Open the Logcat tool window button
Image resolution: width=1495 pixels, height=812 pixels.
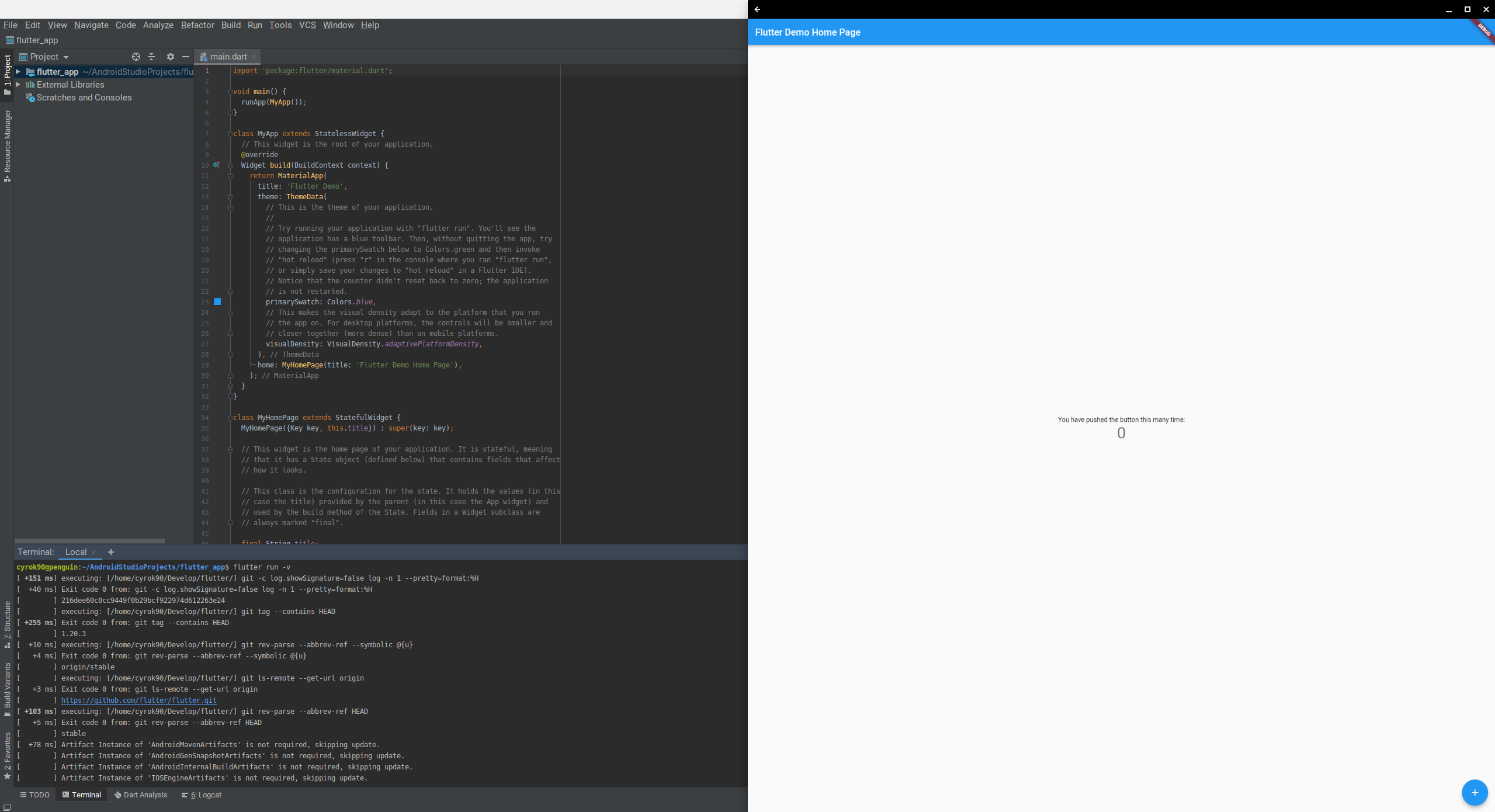coord(202,794)
